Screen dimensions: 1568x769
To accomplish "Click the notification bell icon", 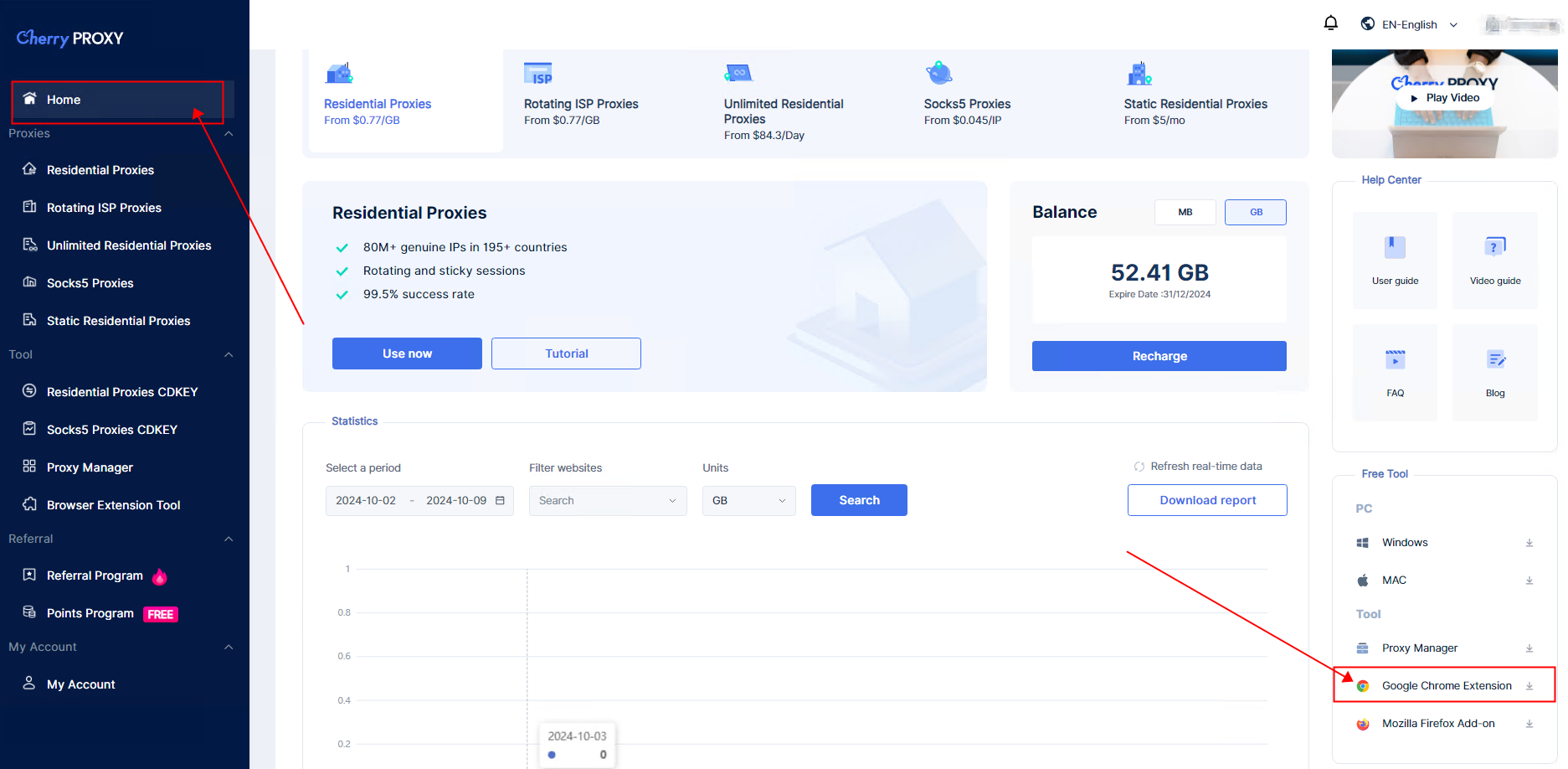I will [1330, 23].
